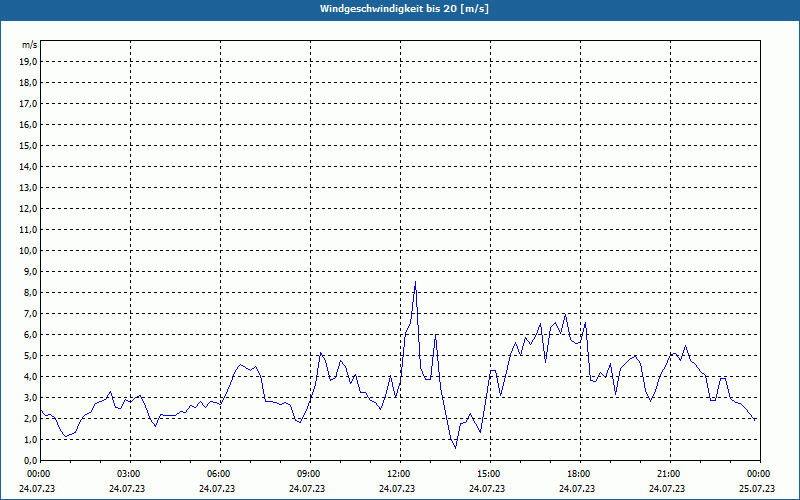
Task: Select the 3,0 y-axis label
Action: pyautogui.click(x=30, y=397)
